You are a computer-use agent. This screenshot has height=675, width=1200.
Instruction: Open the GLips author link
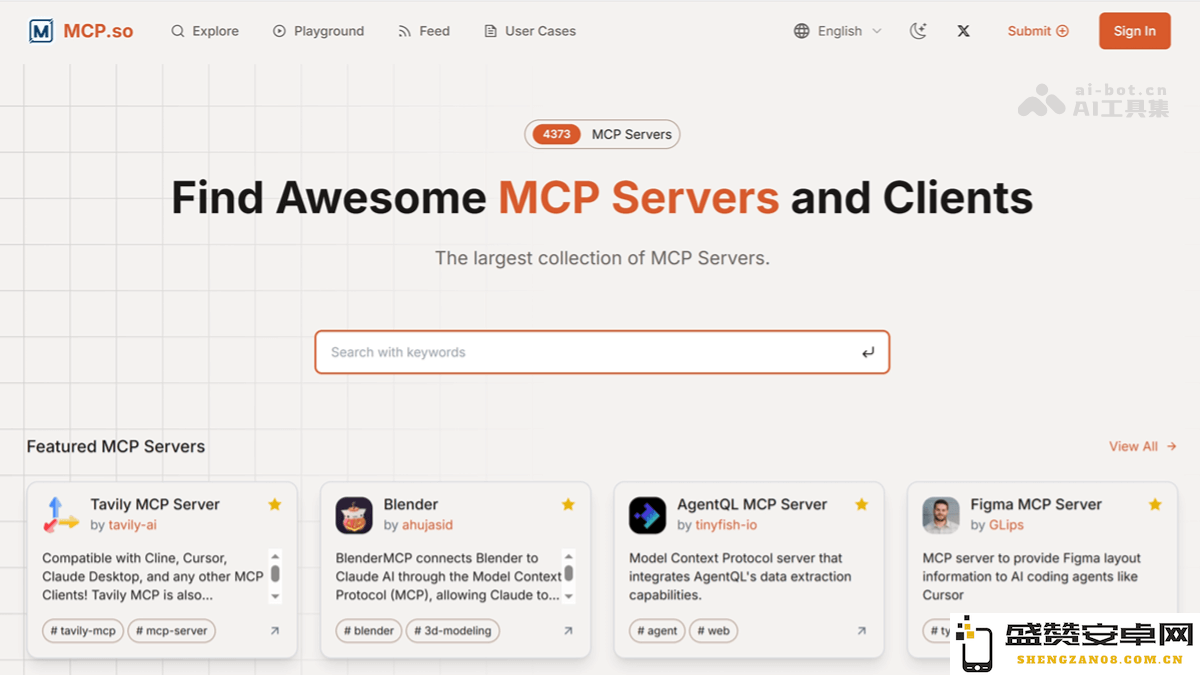click(x=1006, y=525)
